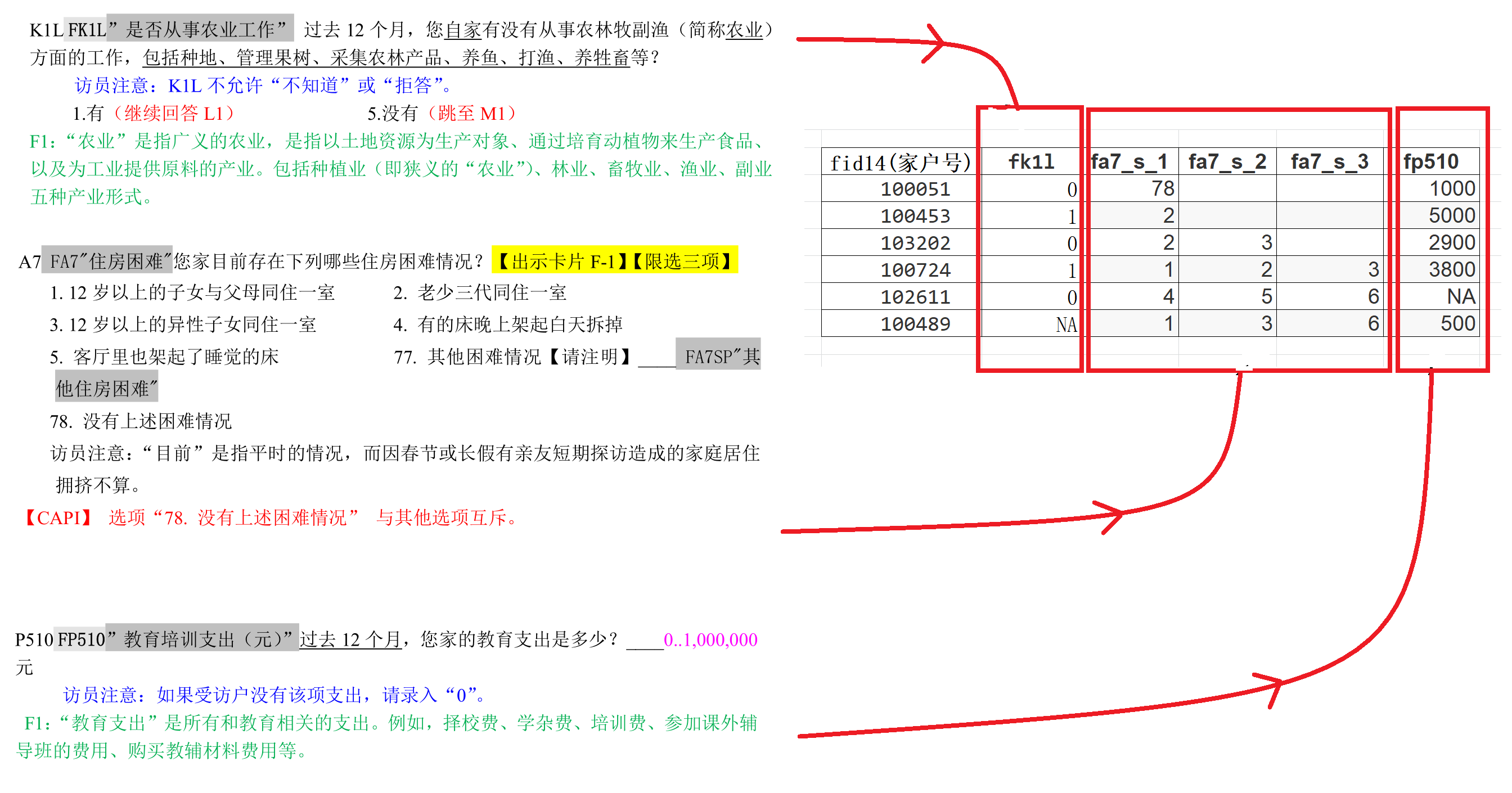Click the magenta range 0..1,000,000 text
This screenshot has height=793, width=1512.
click(710, 639)
